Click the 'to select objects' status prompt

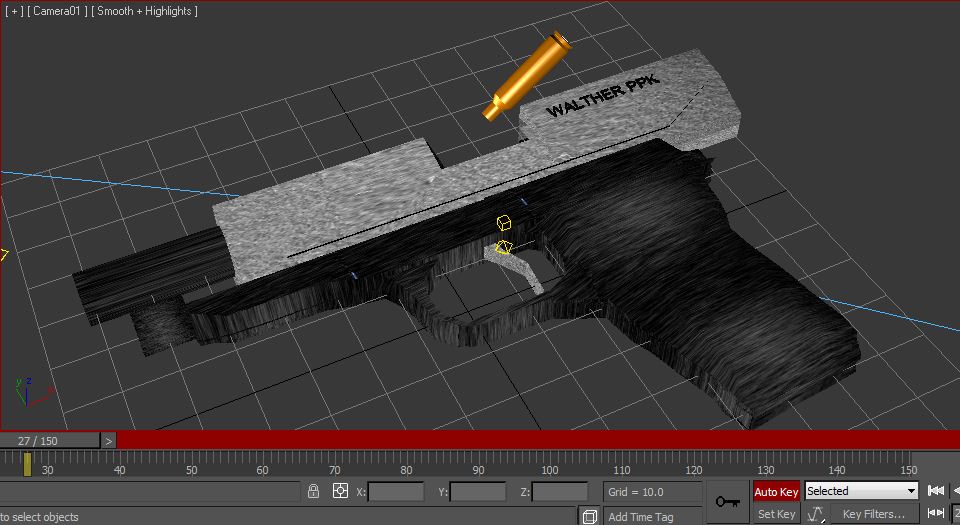(x=39, y=517)
